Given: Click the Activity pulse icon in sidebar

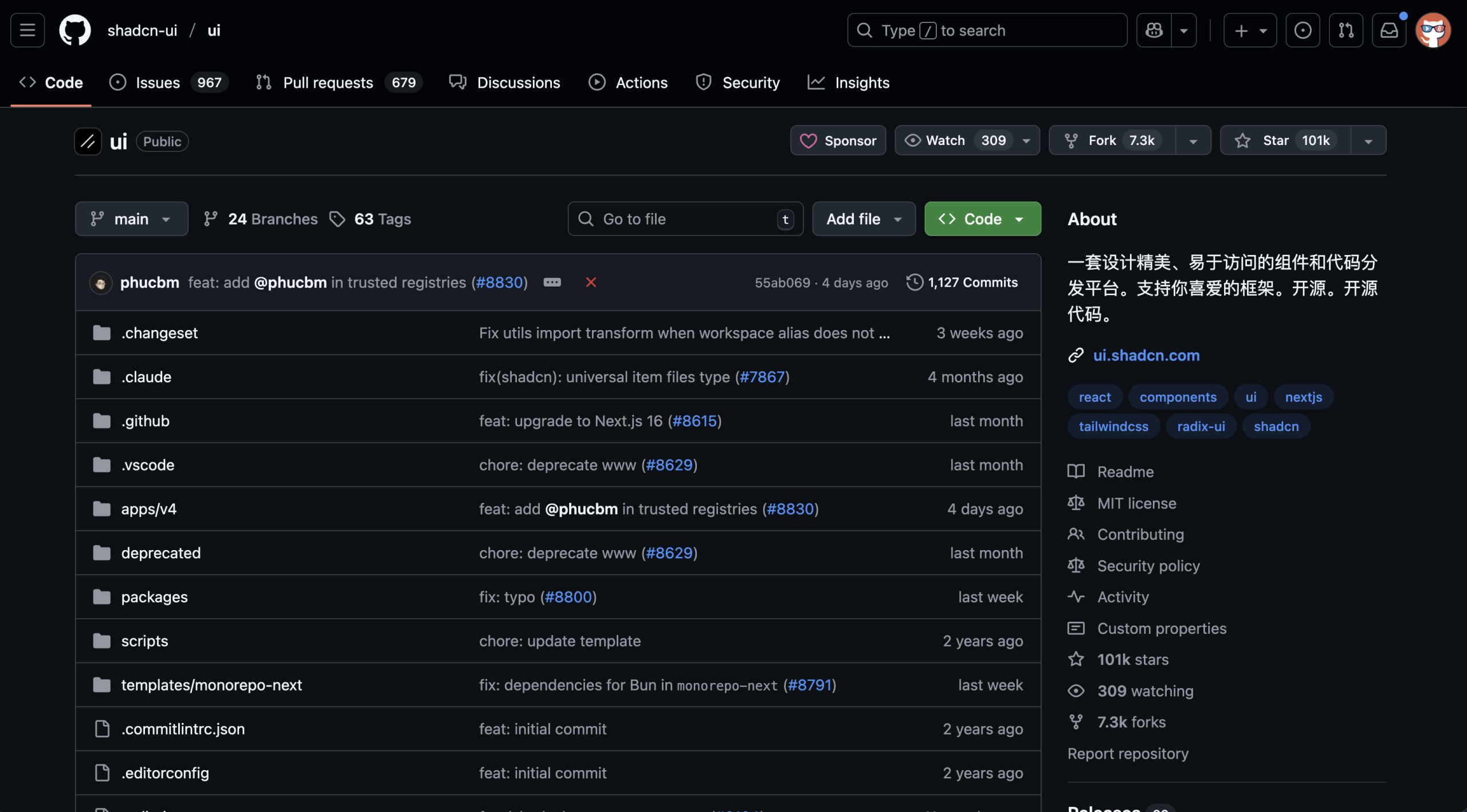Looking at the screenshot, I should pyautogui.click(x=1076, y=596).
